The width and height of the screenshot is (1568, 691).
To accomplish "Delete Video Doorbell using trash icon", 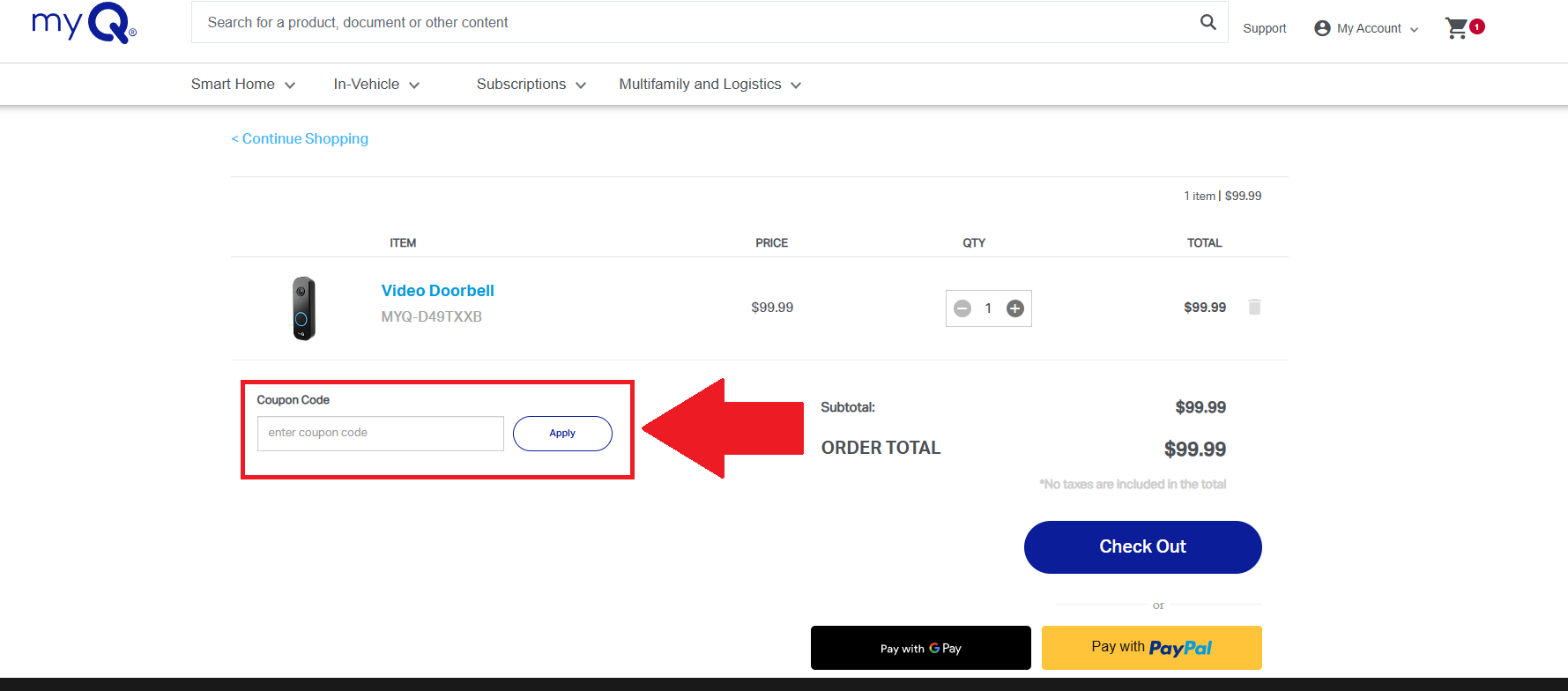I will (x=1254, y=307).
